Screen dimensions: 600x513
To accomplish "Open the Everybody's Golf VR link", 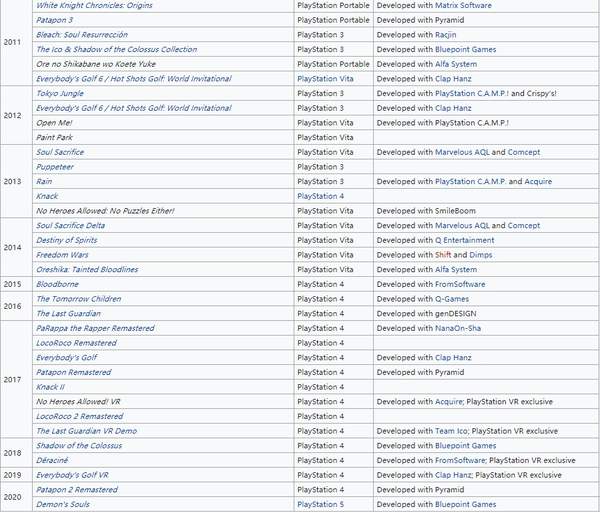I will click(72, 475).
